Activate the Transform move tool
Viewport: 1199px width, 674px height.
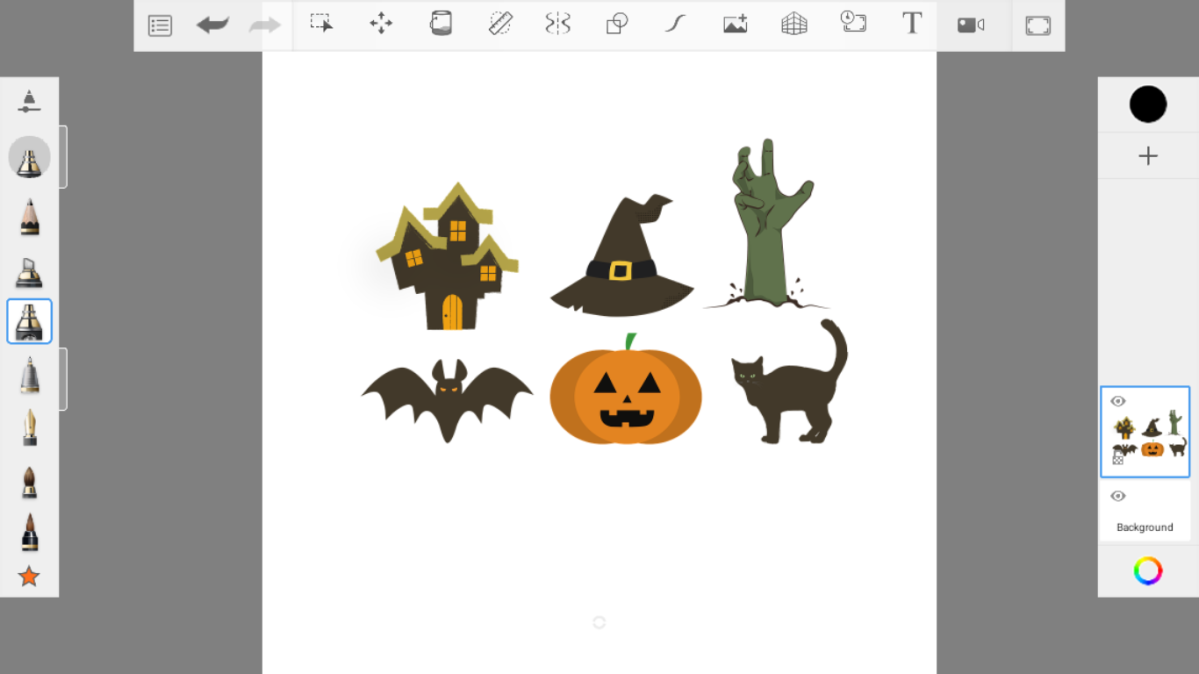tap(381, 24)
